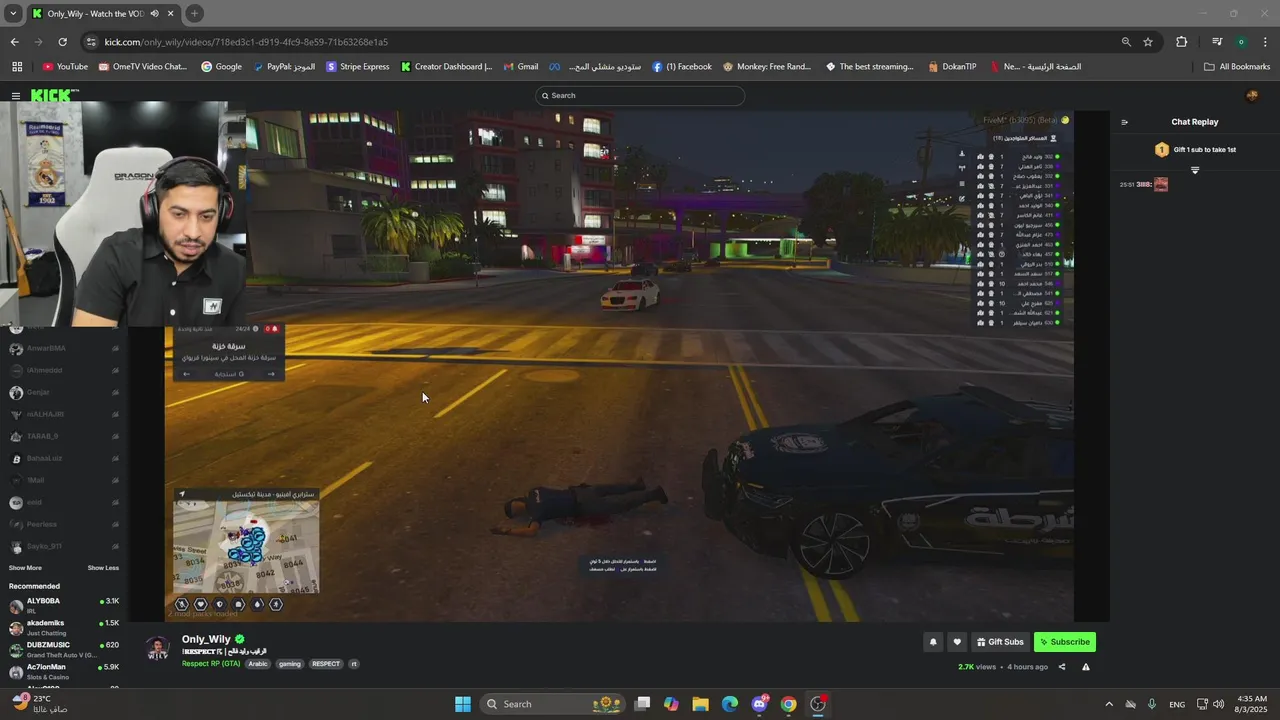Go back in Chrome
Viewport: 1280px width, 720px height.
pyautogui.click(x=15, y=42)
